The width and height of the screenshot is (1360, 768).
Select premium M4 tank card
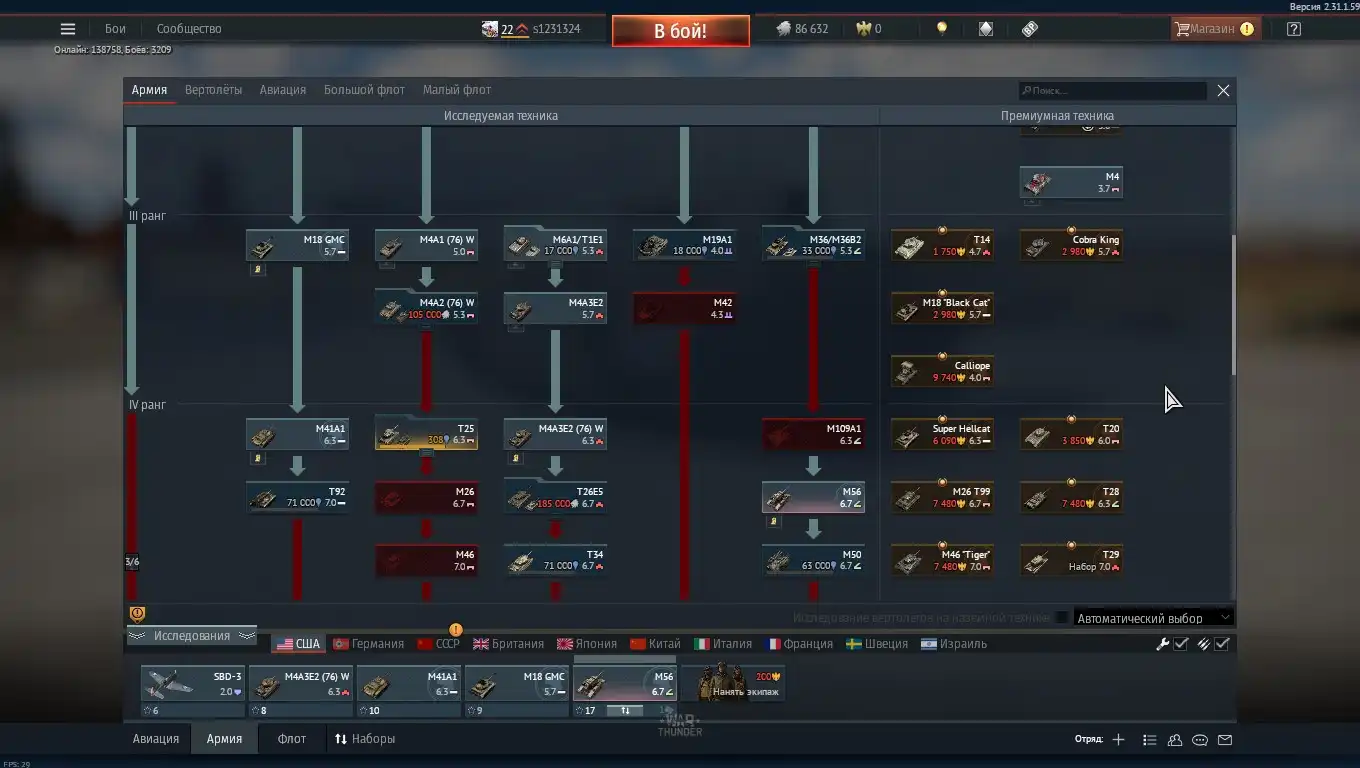tap(1071, 183)
